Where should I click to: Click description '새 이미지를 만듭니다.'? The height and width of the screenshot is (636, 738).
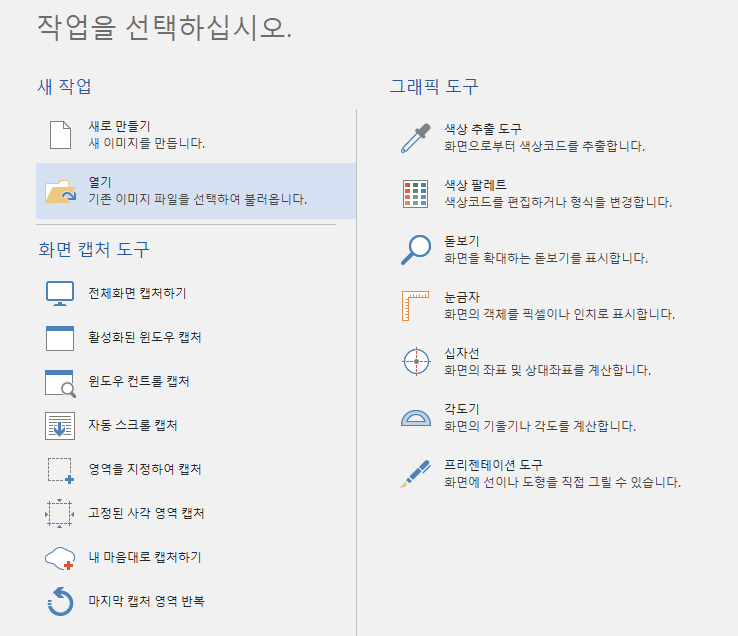coord(147,143)
